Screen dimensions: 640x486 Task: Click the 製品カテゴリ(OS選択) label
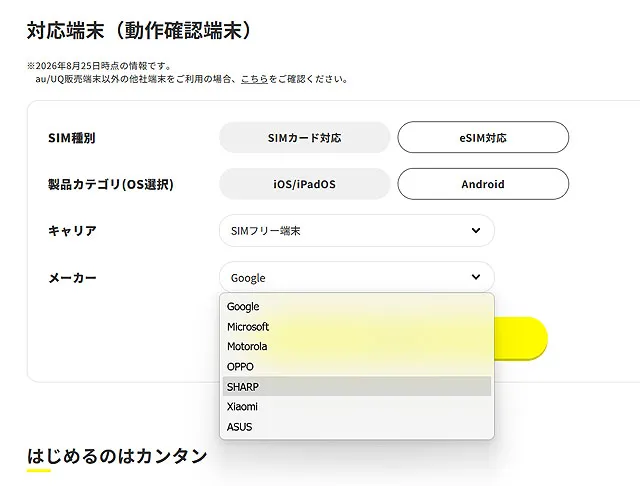click(111, 184)
